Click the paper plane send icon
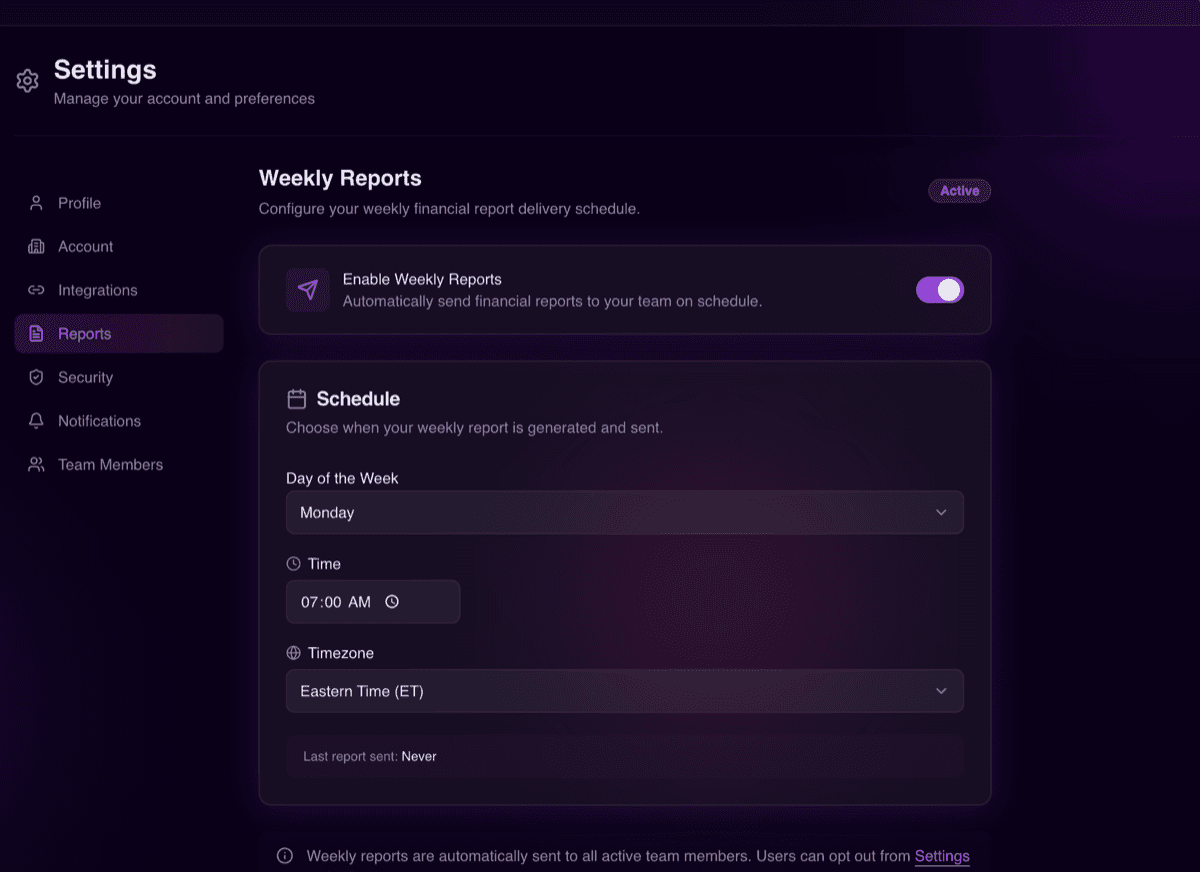 tap(307, 290)
